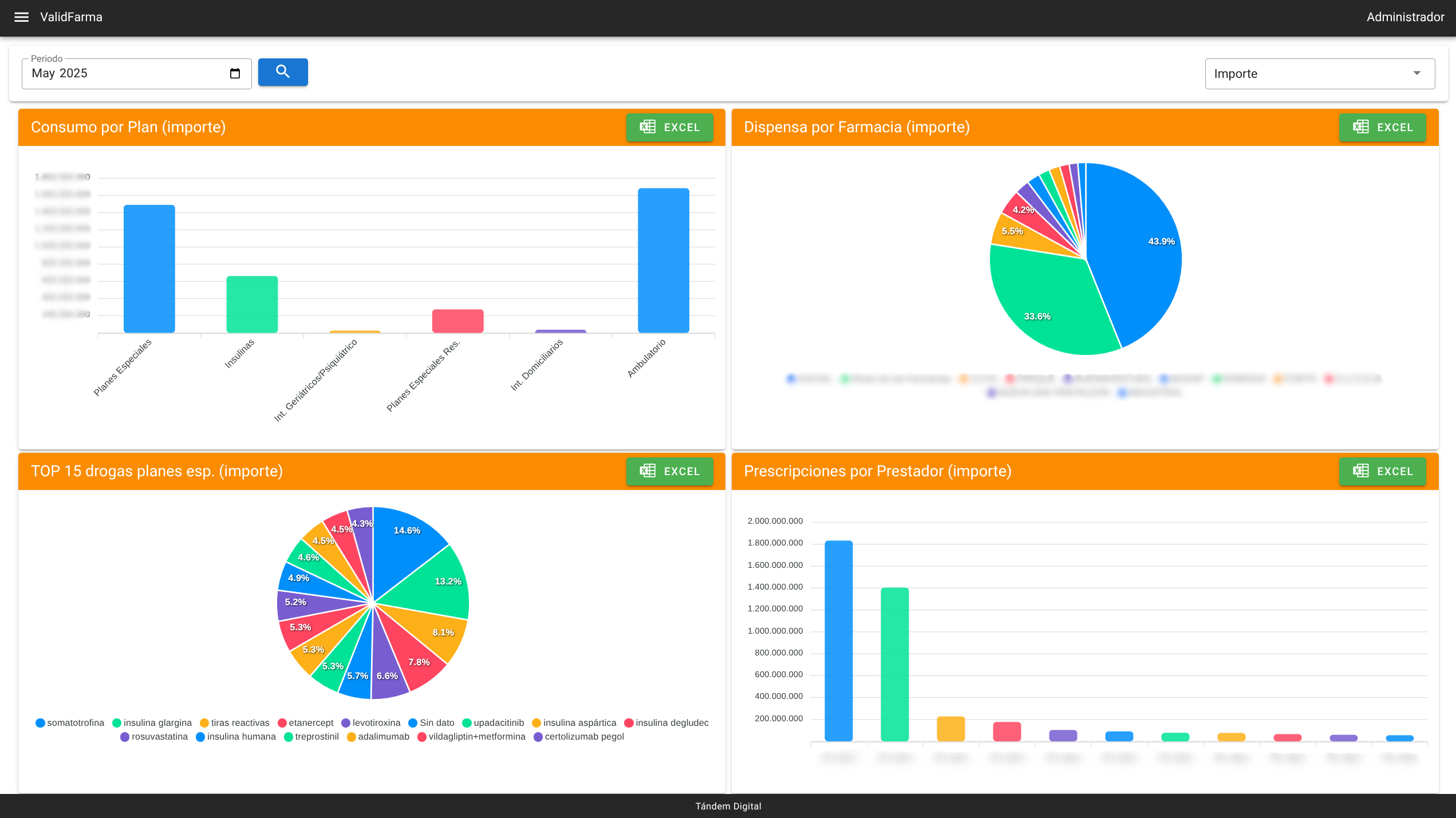The width and height of the screenshot is (1456, 818).
Task: Click the Tándem Digital footer link
Action: tap(728, 806)
